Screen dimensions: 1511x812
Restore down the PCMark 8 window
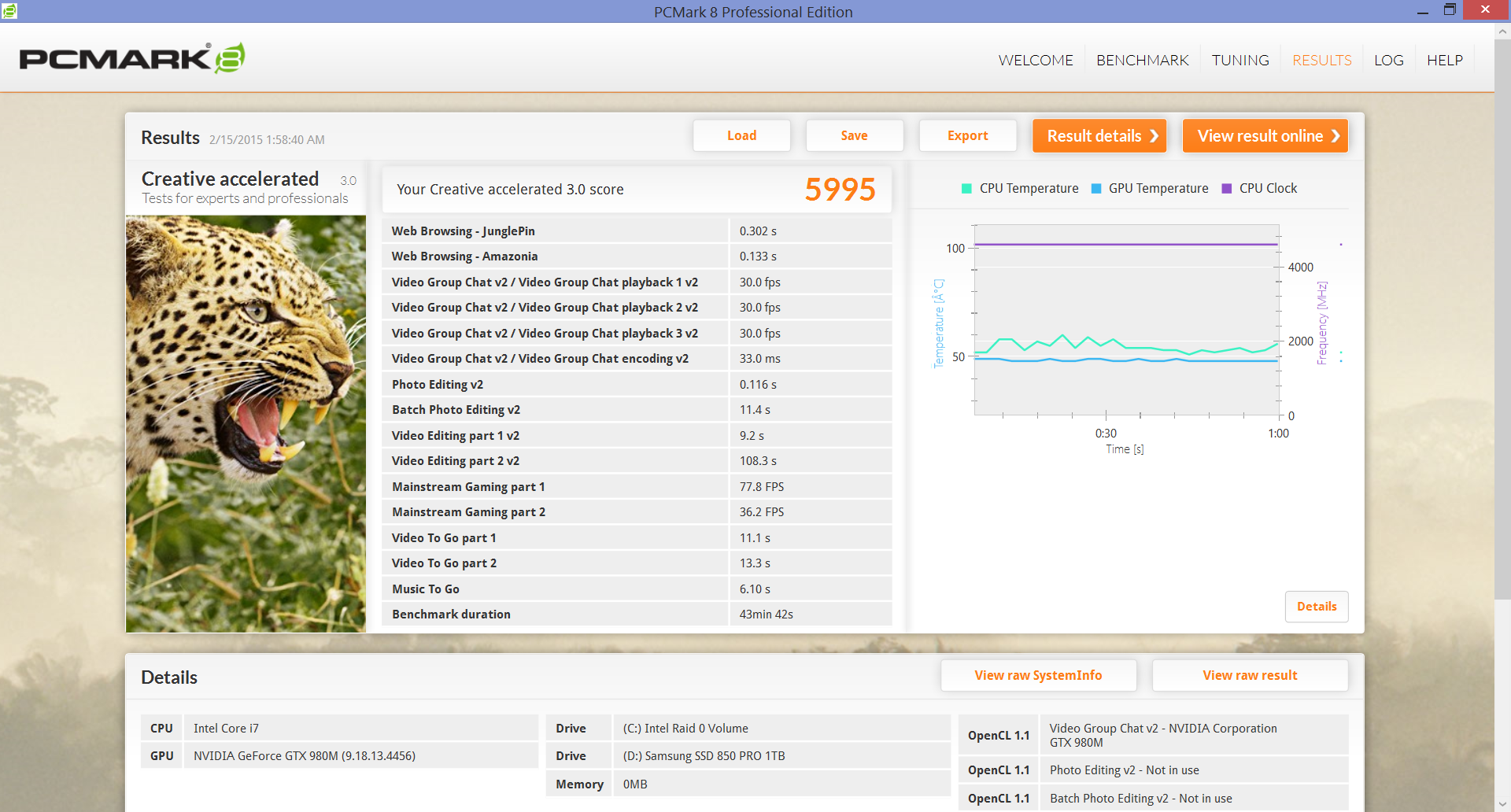point(1450,10)
